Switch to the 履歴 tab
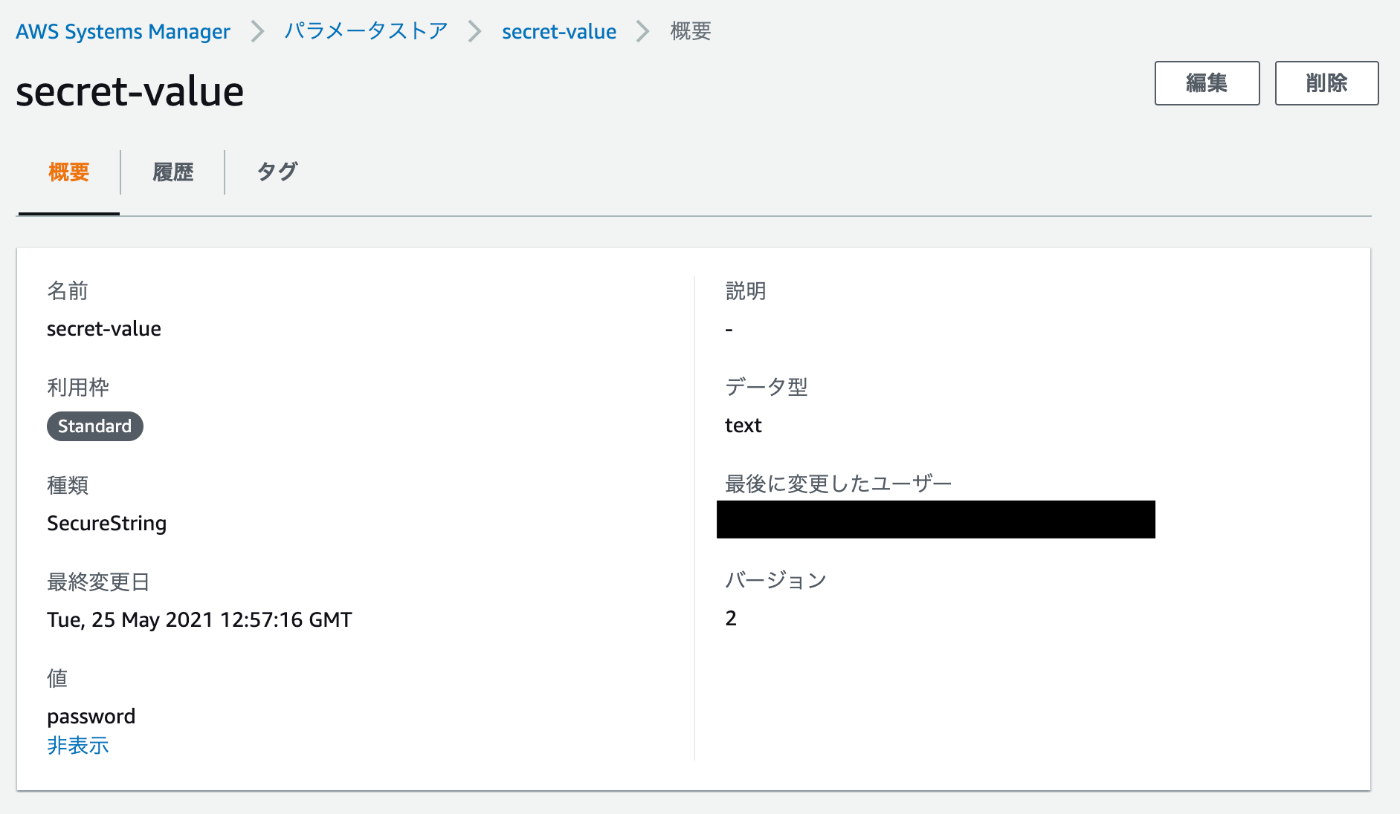 pyautogui.click(x=173, y=172)
